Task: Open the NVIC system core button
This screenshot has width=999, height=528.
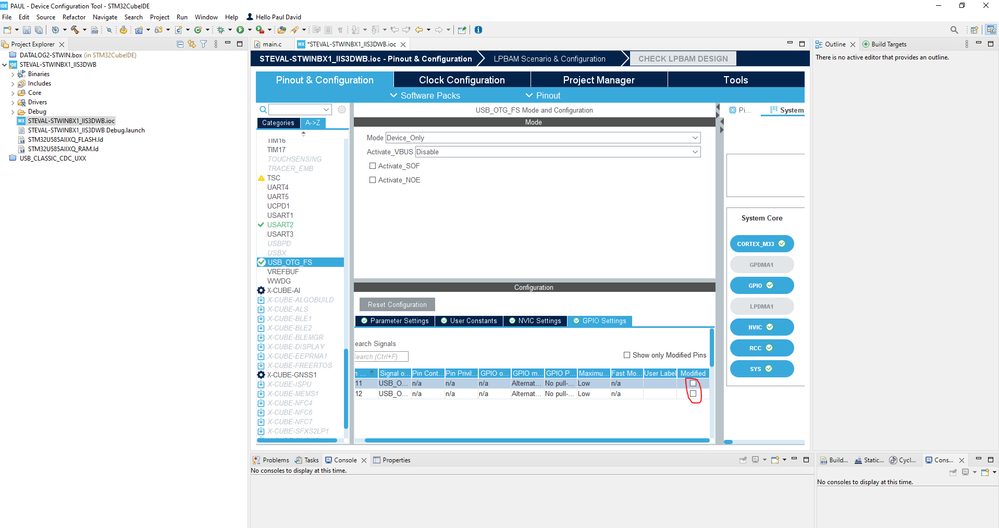Action: tap(761, 327)
